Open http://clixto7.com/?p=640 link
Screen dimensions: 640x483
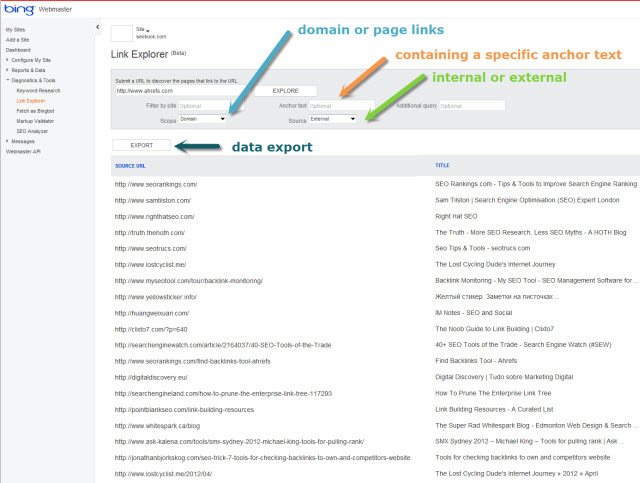(x=151, y=329)
